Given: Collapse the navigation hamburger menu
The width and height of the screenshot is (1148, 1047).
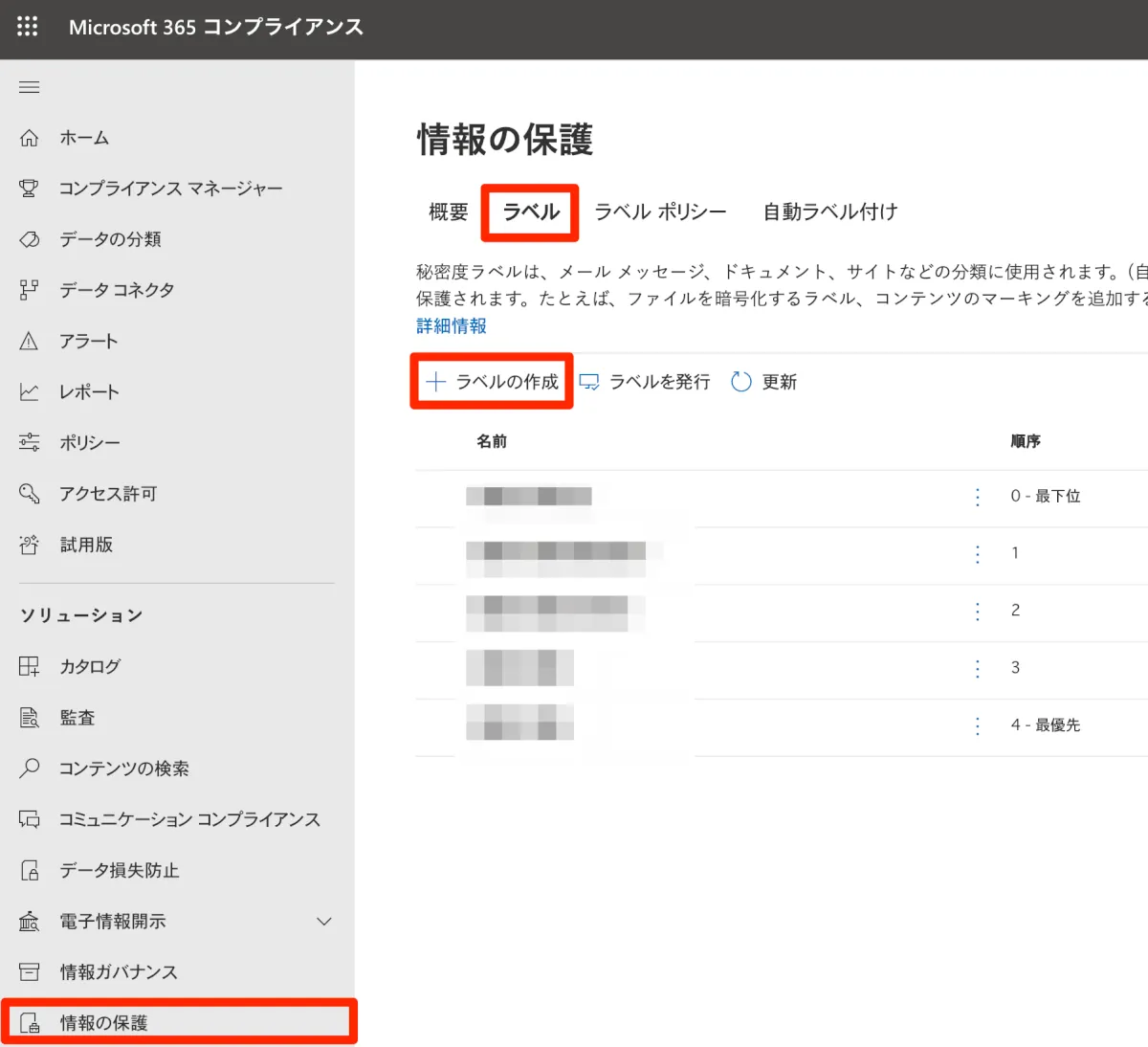Looking at the screenshot, I should pyautogui.click(x=30, y=87).
